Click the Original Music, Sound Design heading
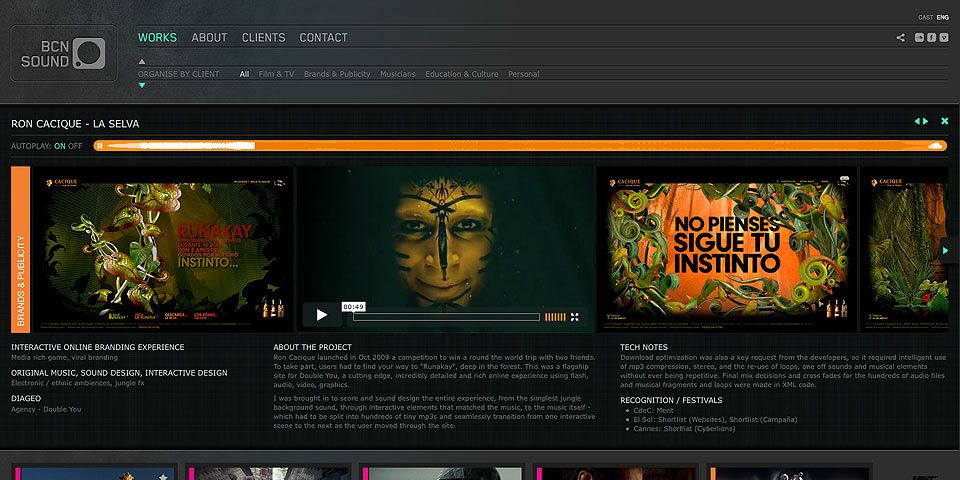The height and width of the screenshot is (480, 960). click(x=119, y=373)
